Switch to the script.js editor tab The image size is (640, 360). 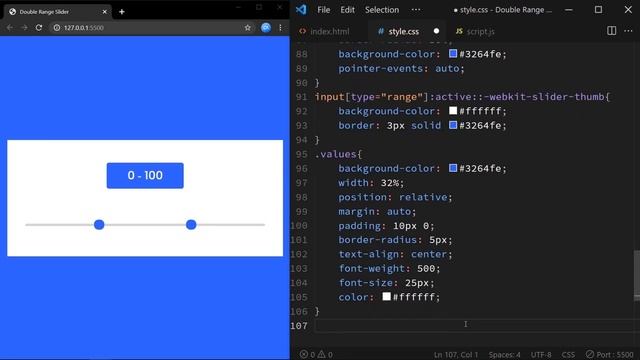pos(475,31)
